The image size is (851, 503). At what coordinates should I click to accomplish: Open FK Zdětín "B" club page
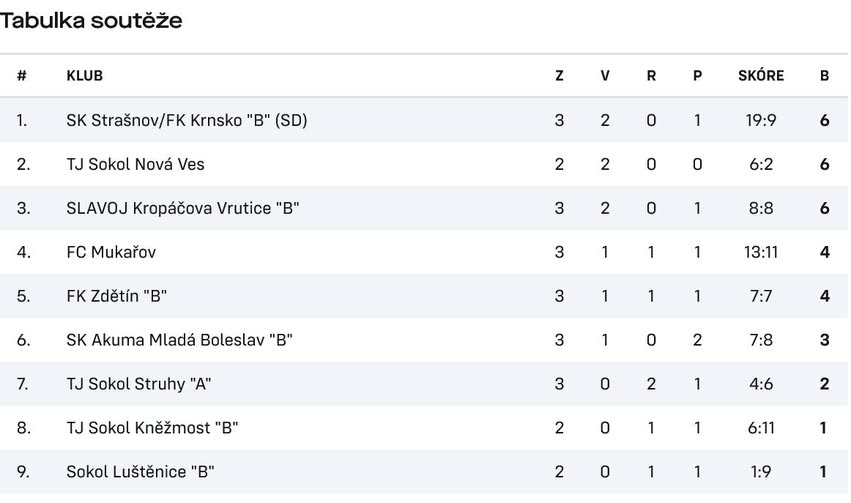click(x=116, y=296)
